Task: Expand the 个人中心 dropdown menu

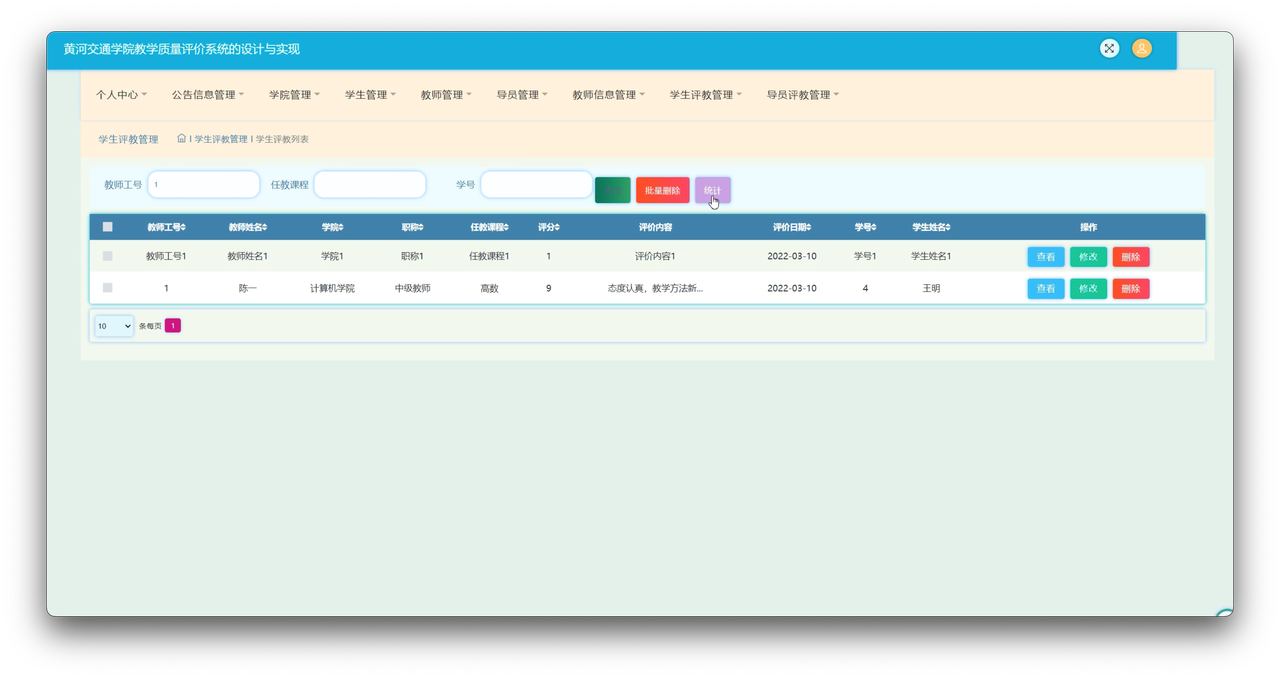Action: [x=120, y=94]
